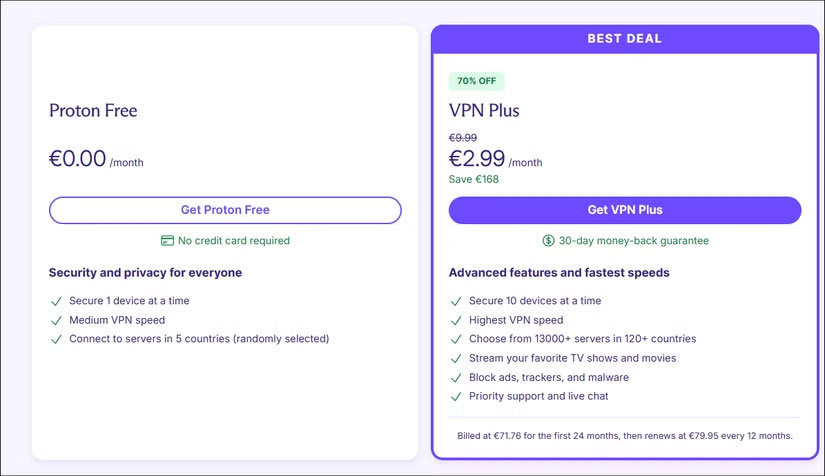This screenshot has width=825, height=476.
Task: Click the Get VPN Plus button
Action: click(625, 210)
